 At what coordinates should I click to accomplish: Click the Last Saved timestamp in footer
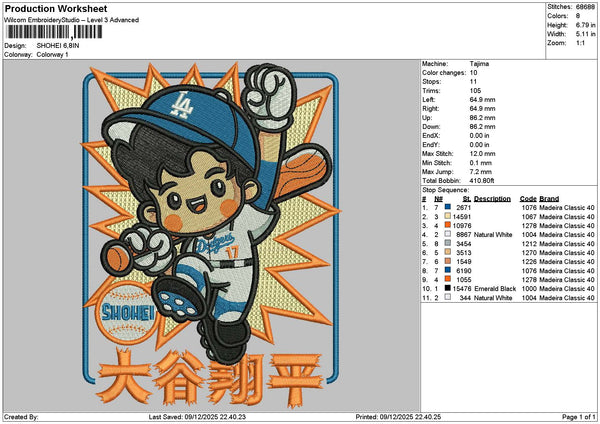pos(197,417)
